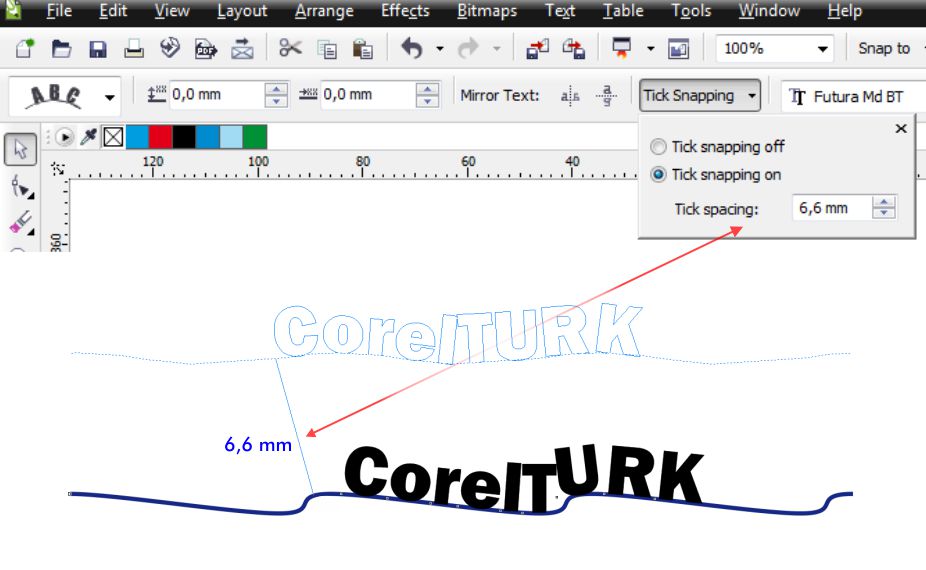The width and height of the screenshot is (926, 570).
Task: Click the blue '6,6 mm' dimension label
Action: [x=258, y=445]
